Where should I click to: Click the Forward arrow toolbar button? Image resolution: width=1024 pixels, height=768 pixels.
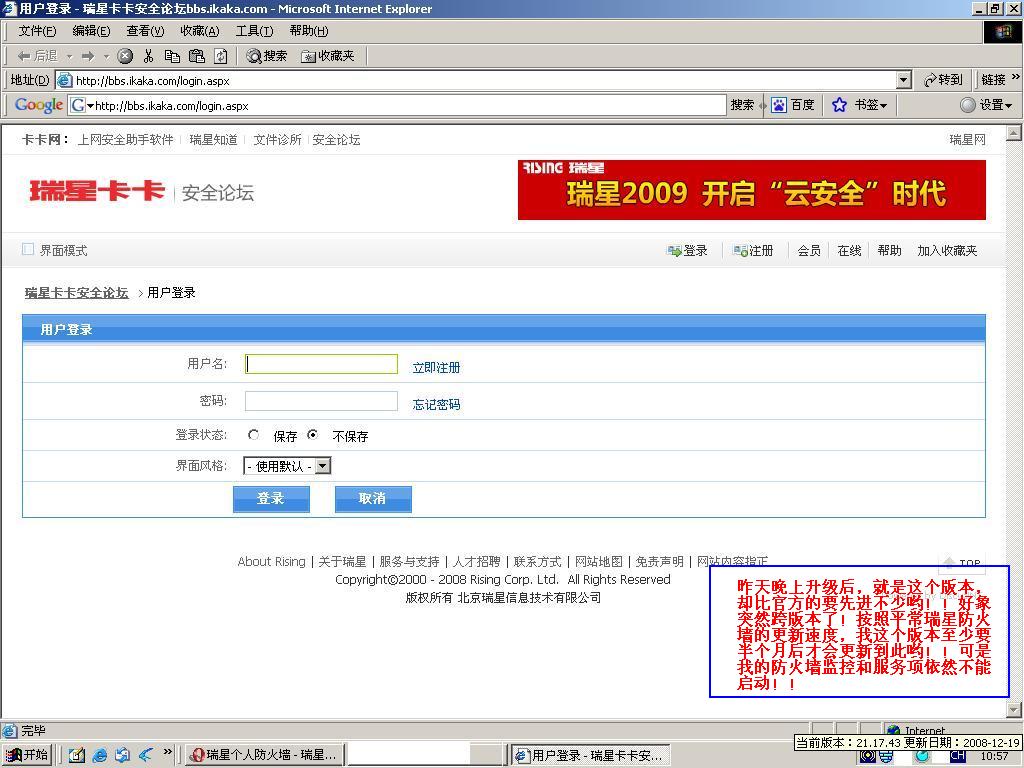click(88, 56)
